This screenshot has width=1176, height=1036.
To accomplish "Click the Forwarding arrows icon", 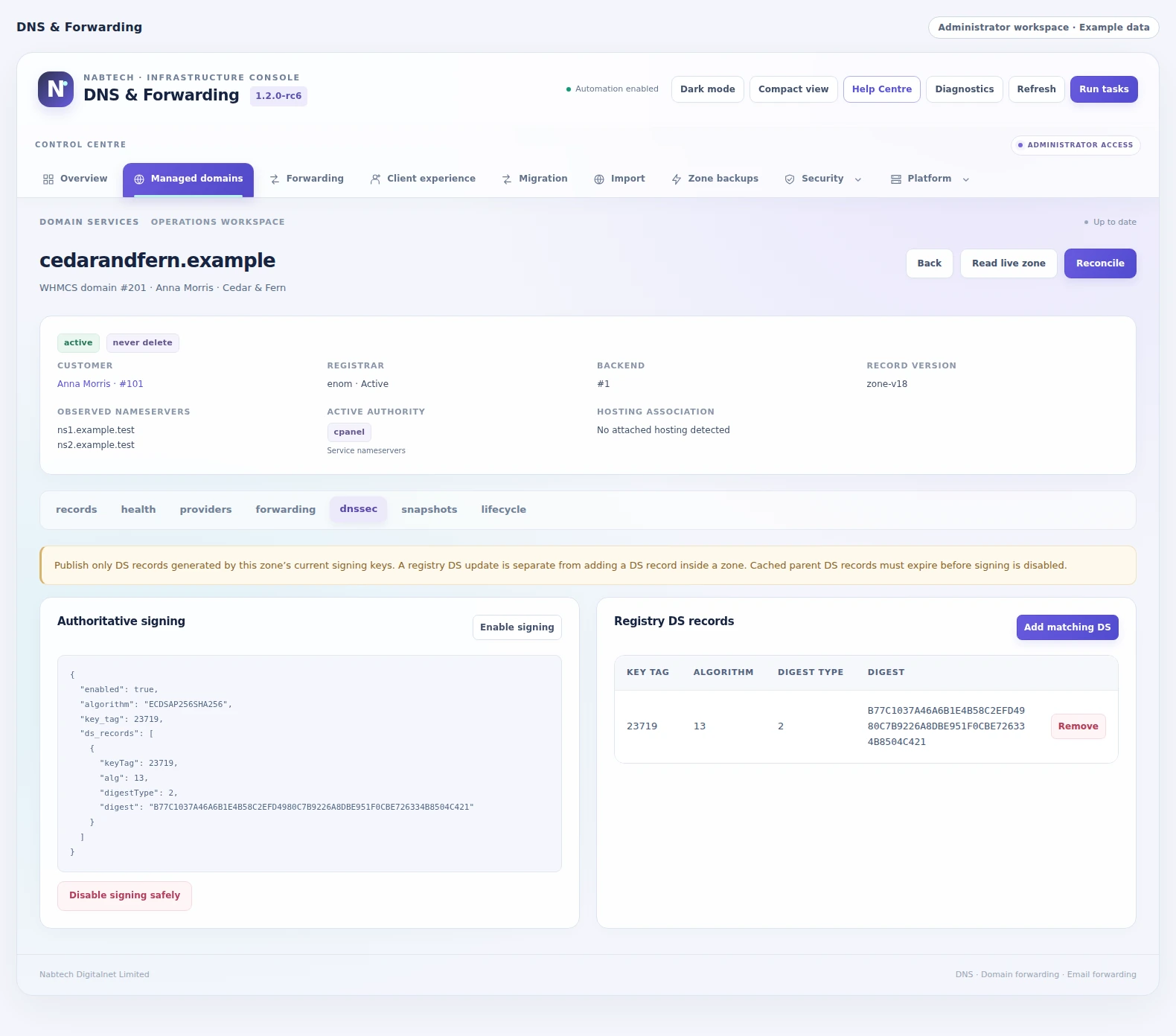I will pyautogui.click(x=275, y=179).
